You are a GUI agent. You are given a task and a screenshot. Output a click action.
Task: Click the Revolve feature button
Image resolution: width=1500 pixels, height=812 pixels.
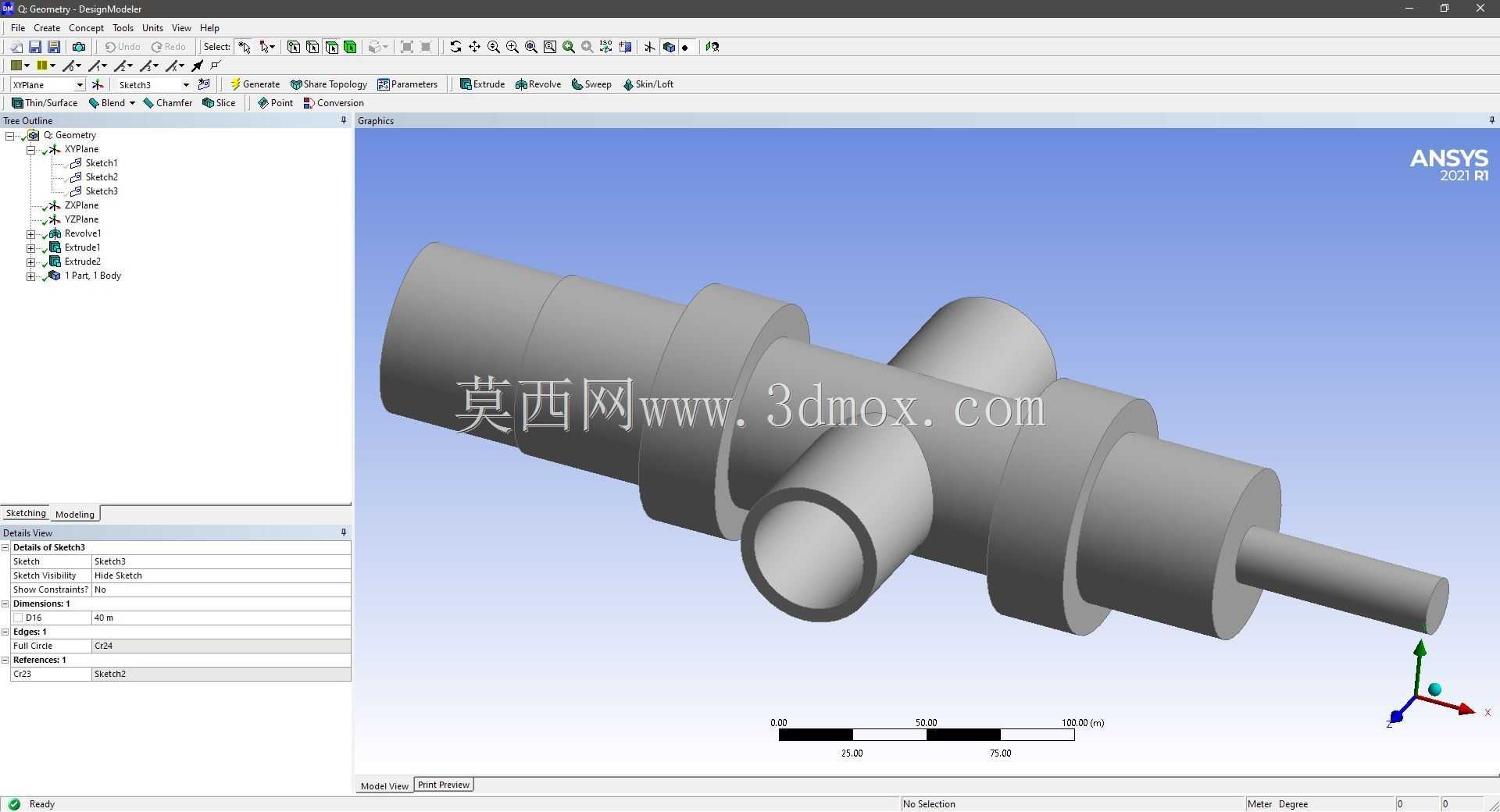point(538,84)
